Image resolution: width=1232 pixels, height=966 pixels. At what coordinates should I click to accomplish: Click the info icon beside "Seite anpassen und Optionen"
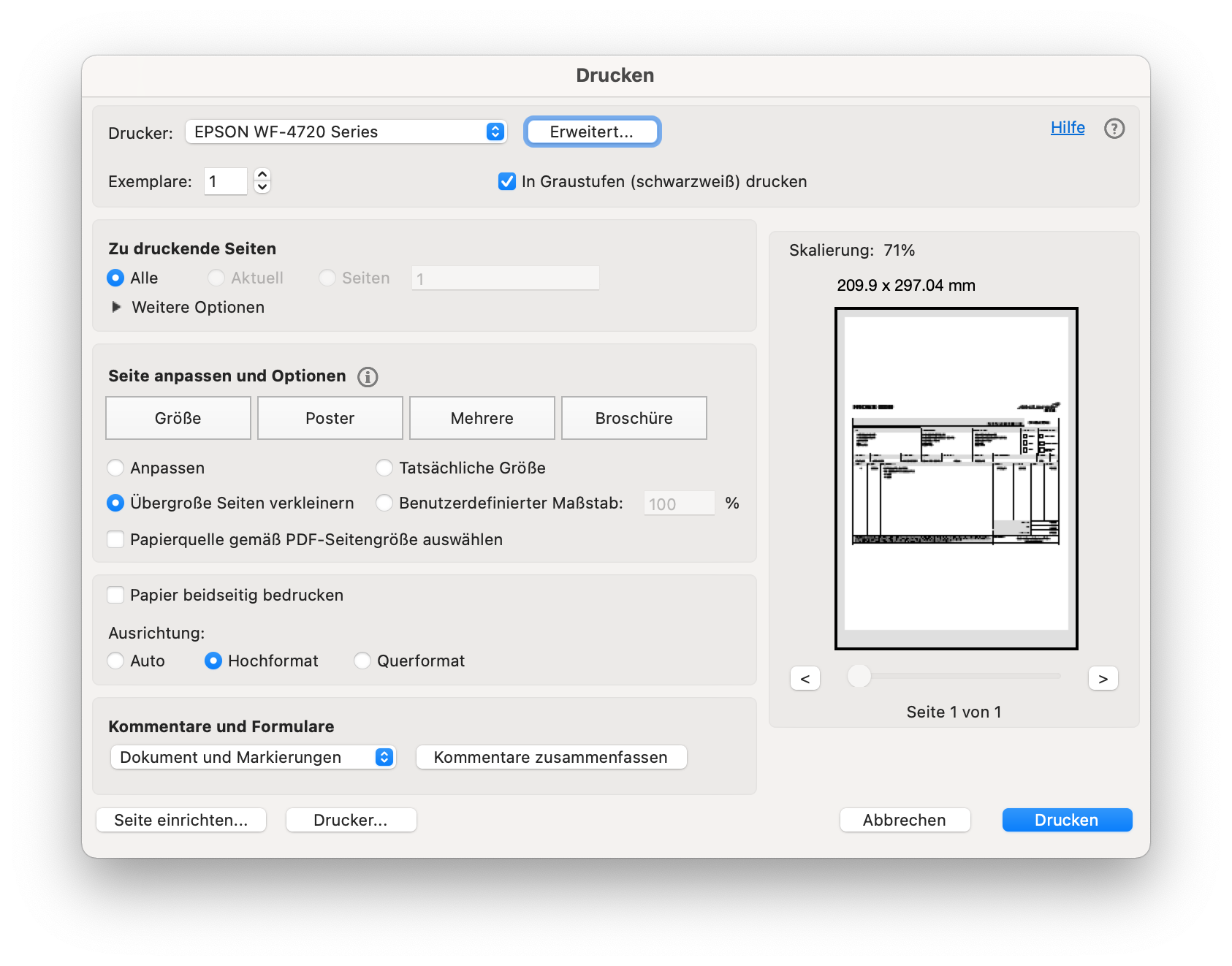pyautogui.click(x=368, y=377)
